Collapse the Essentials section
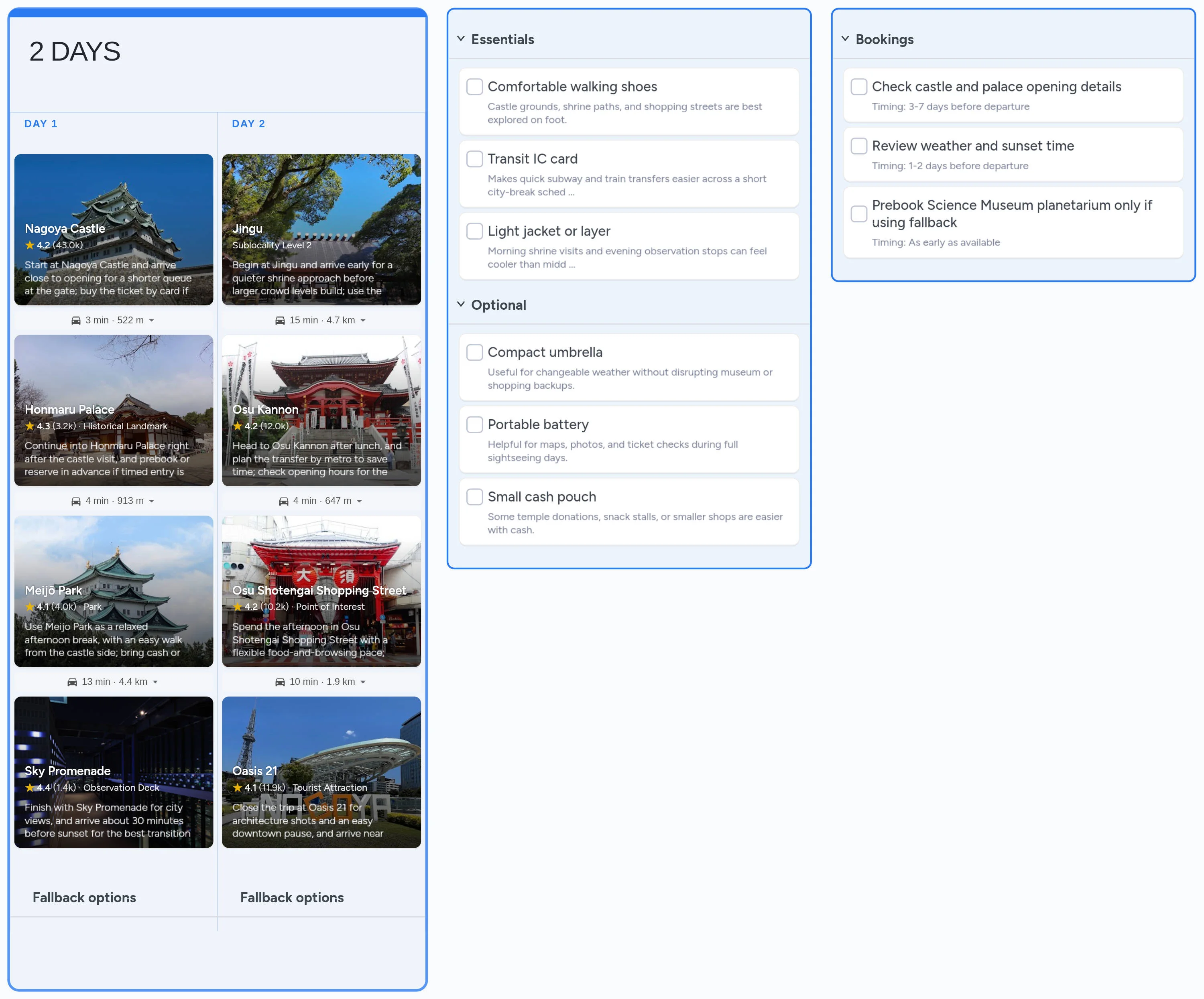Image resolution: width=1204 pixels, height=999 pixels. point(460,39)
